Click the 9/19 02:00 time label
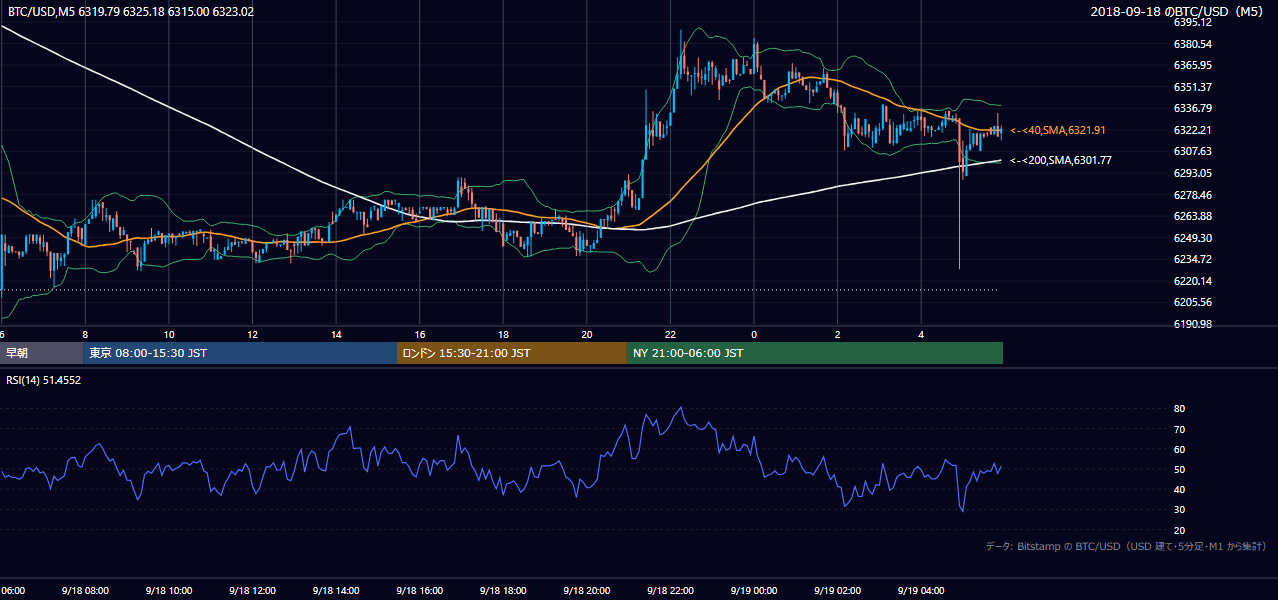Viewport: 1278px width, 600px height. click(837, 591)
